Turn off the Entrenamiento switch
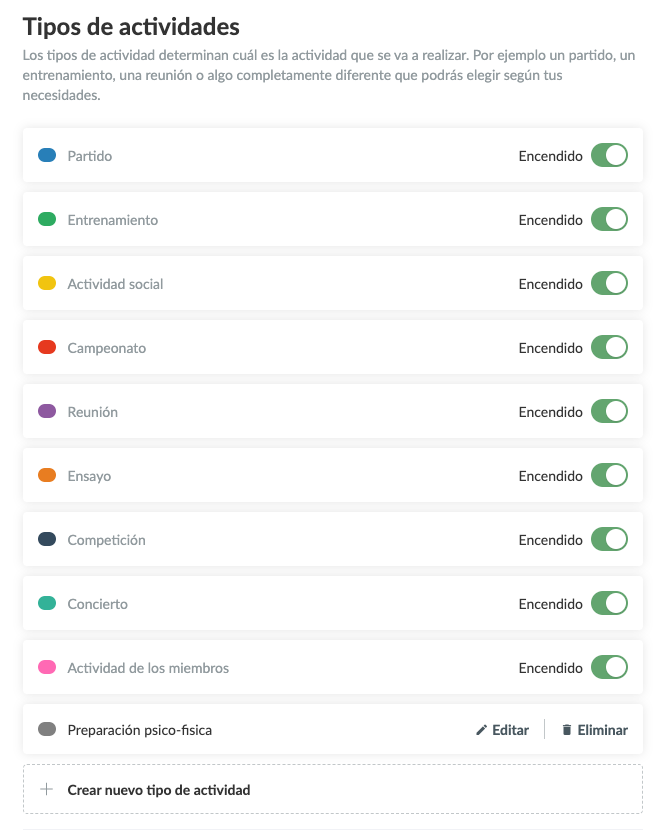The width and height of the screenshot is (666, 835). (609, 219)
